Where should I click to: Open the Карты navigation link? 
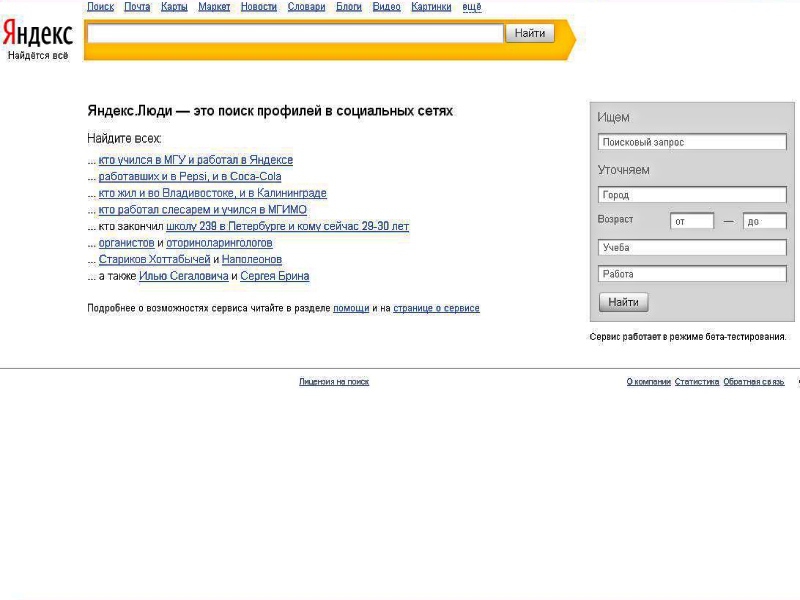[174, 7]
